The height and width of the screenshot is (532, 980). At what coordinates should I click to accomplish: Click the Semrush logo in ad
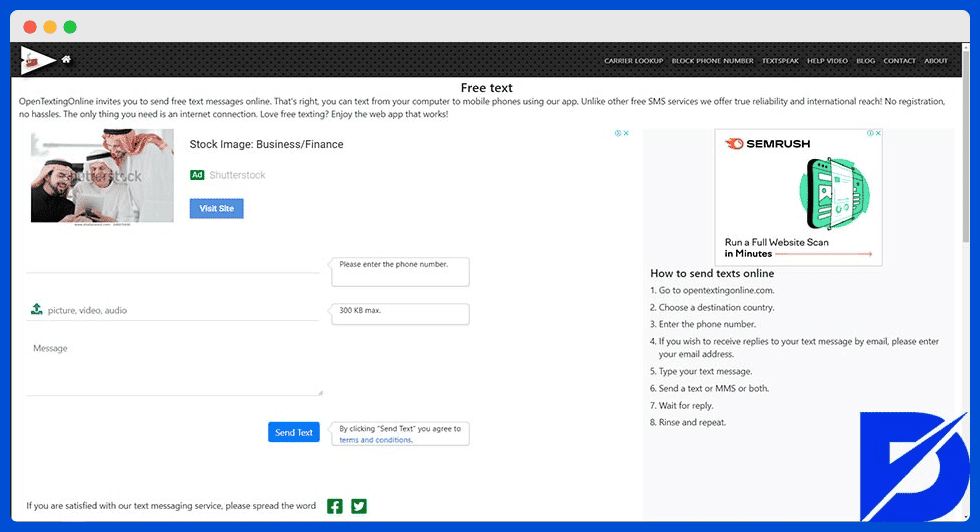tap(768, 144)
